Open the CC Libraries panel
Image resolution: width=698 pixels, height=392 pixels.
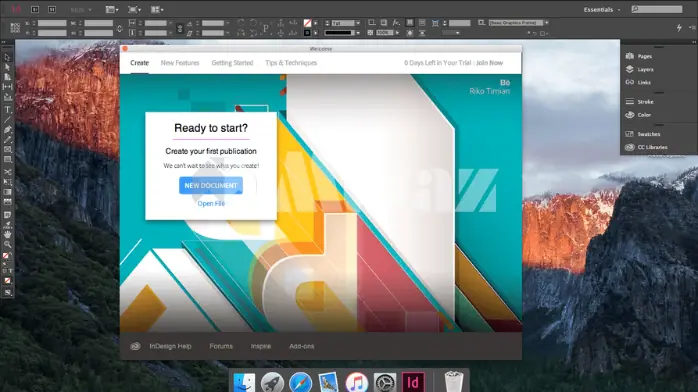point(646,147)
